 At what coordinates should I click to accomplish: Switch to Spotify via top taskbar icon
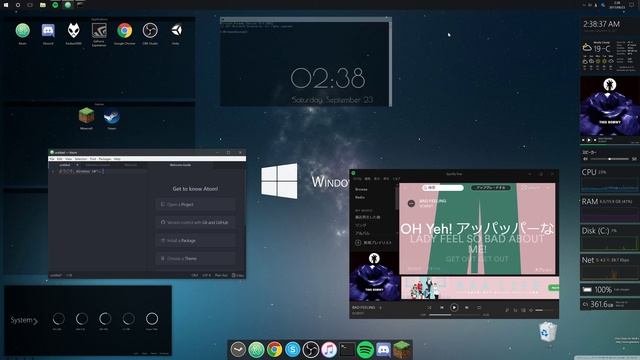pyautogui.click(x=55, y=5)
